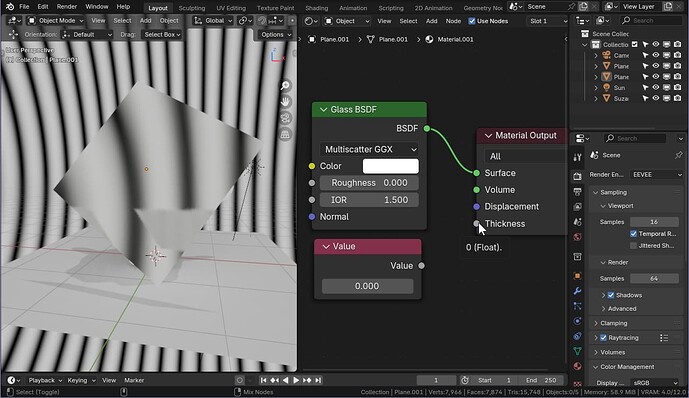Screen dimensions: 689x398
Task: Open the Output properties tab
Action: point(577,192)
